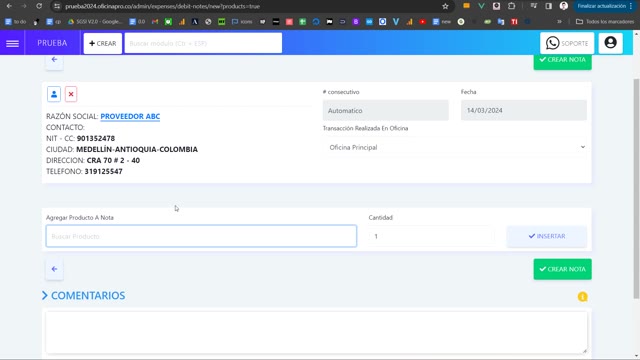
Task: Open Chrome three-dot menu
Action: 631,6
